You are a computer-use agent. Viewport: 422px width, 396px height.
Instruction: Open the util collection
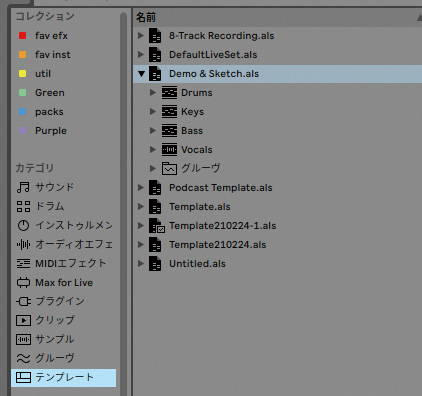click(43, 74)
